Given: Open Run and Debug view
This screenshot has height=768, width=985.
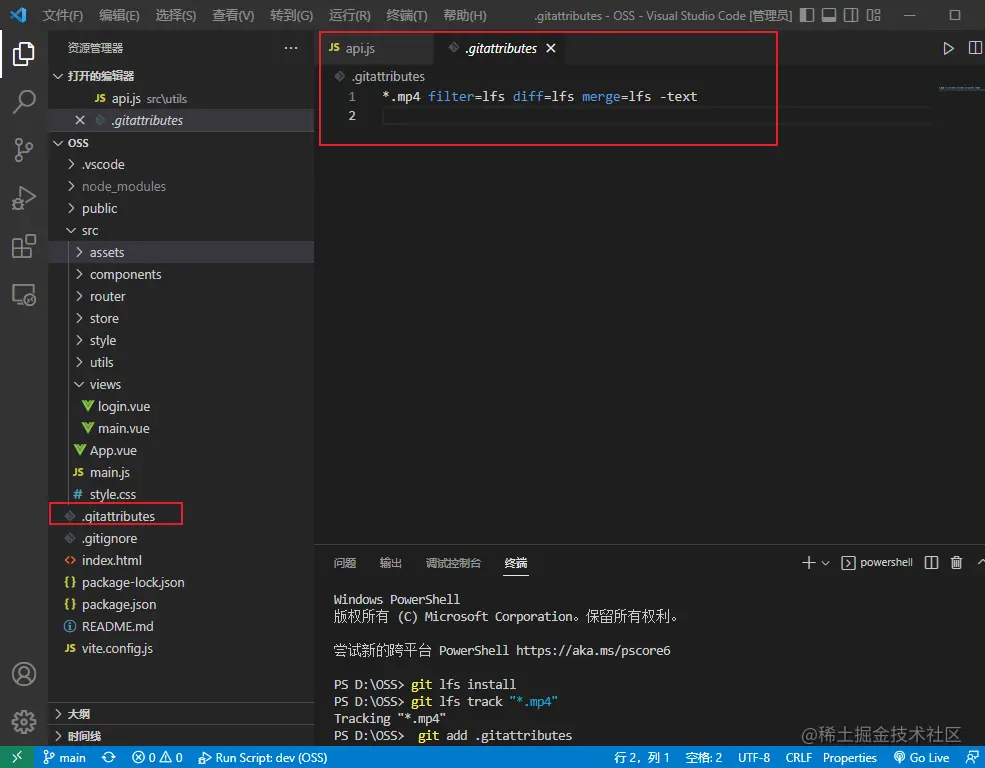Looking at the screenshot, I should 23,198.
